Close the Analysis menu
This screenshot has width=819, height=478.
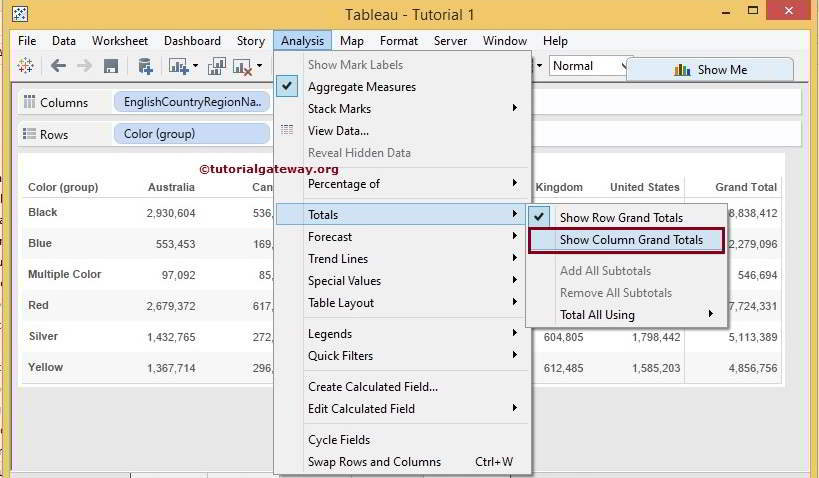point(302,41)
